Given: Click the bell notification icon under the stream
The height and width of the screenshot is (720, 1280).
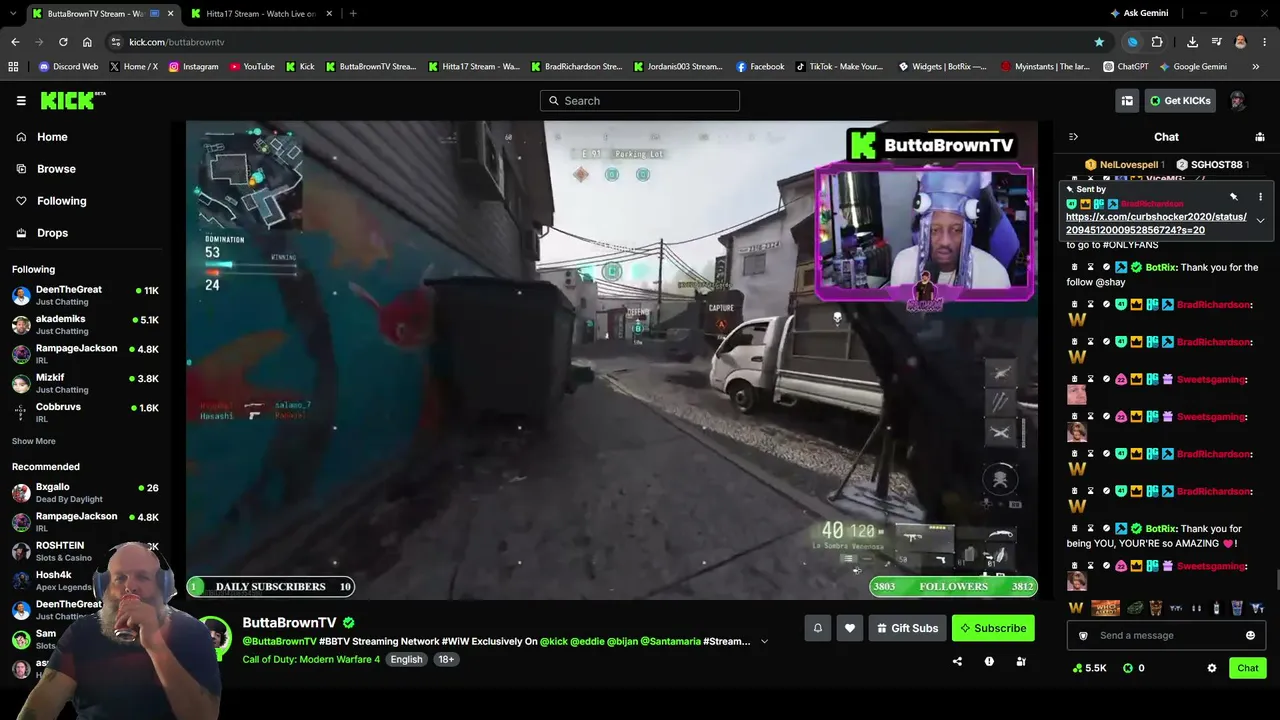Looking at the screenshot, I should click(x=817, y=628).
